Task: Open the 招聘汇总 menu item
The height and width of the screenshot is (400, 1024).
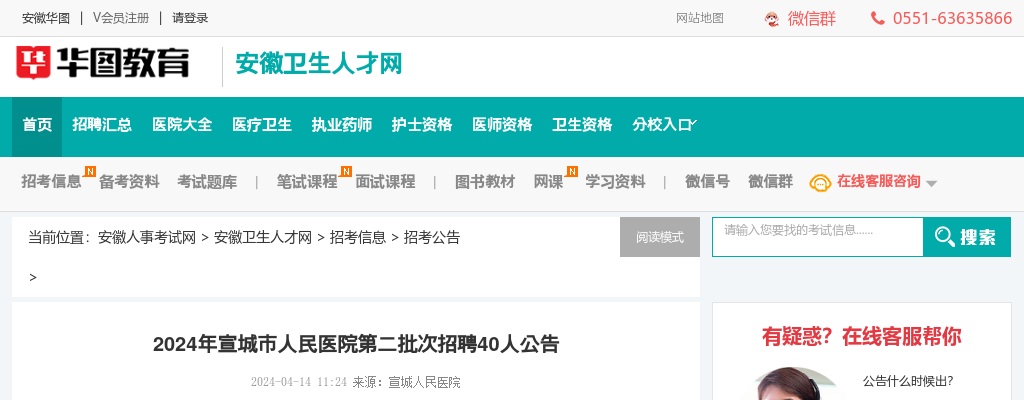Action: coord(102,125)
